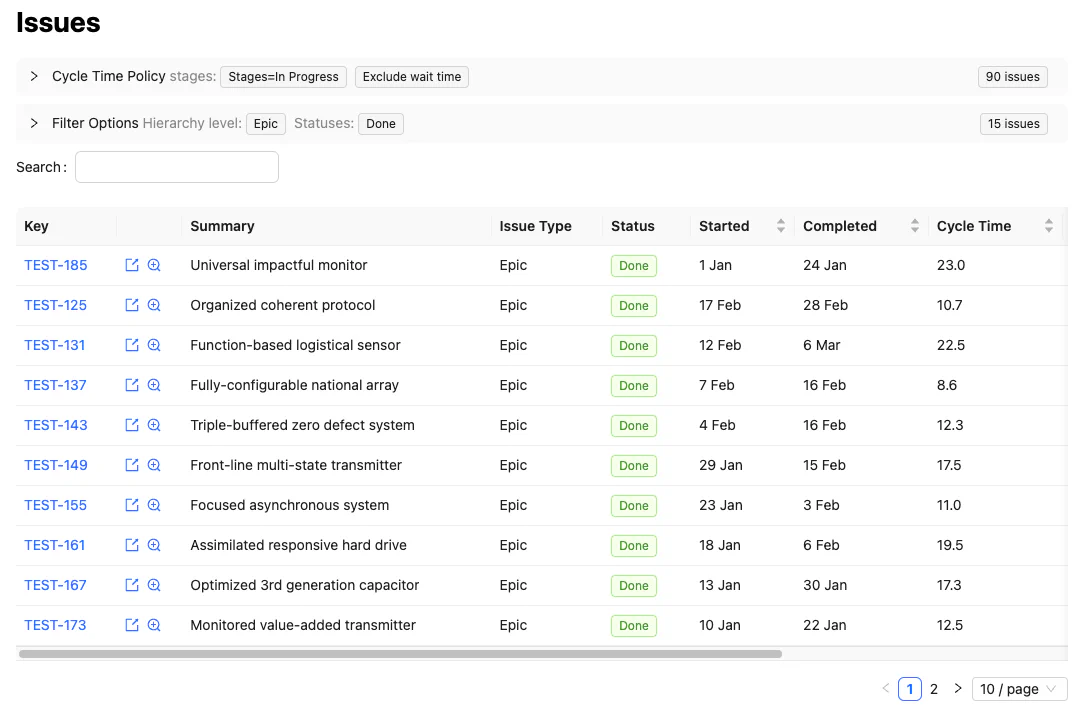Click the Exclude wait time tag

point(412,76)
